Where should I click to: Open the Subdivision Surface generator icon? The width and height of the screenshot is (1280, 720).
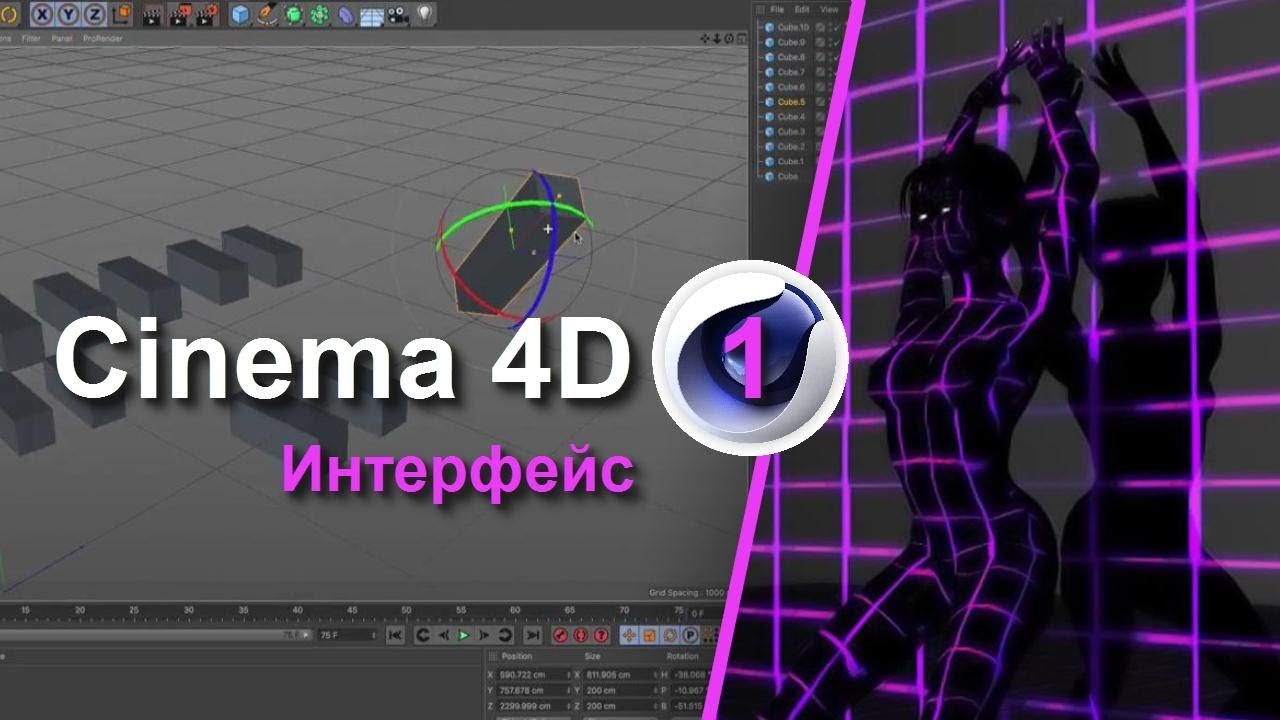pyautogui.click(x=294, y=14)
